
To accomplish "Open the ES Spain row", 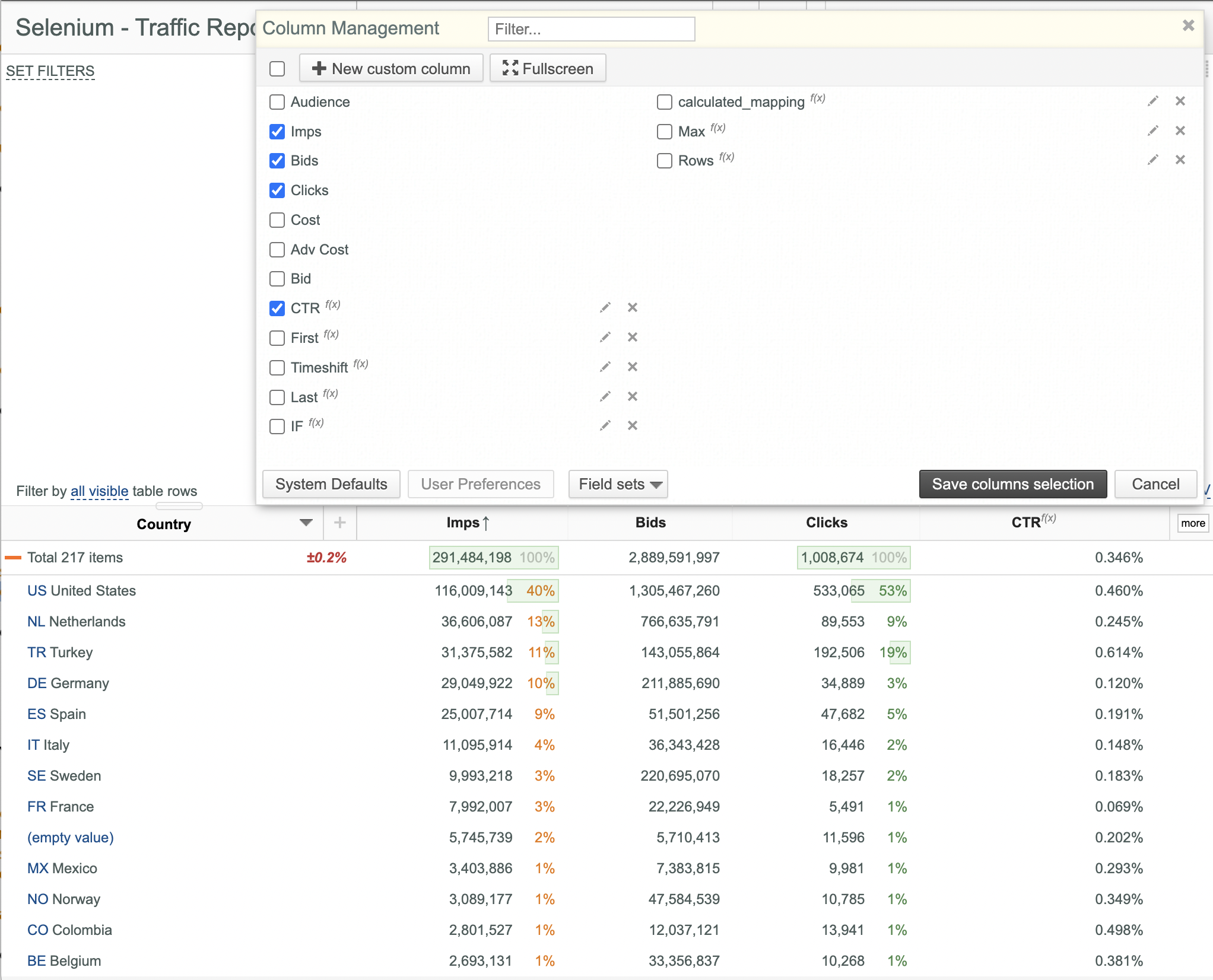I will coord(56,714).
